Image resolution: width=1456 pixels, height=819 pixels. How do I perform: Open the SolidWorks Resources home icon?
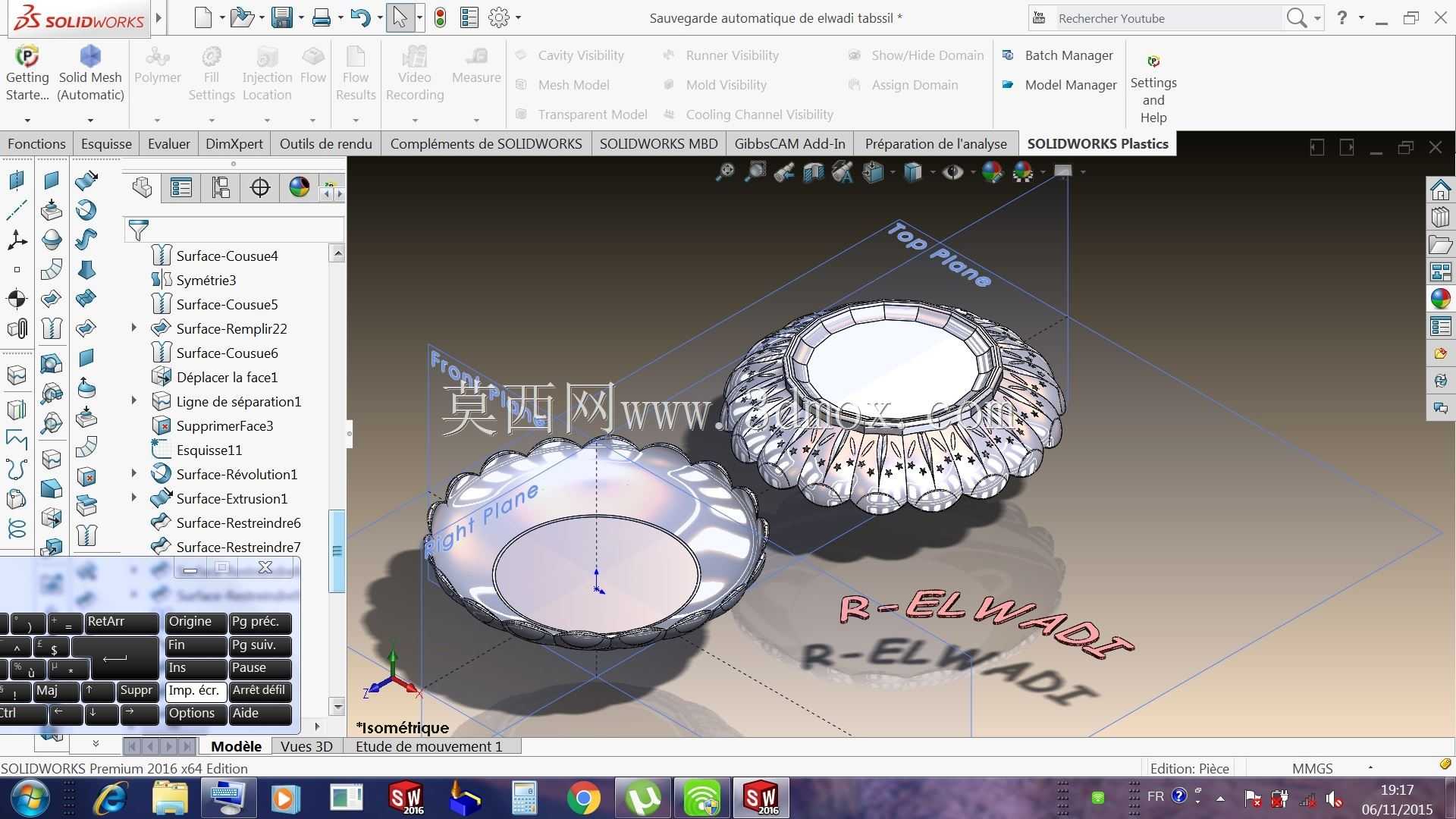tap(1441, 190)
